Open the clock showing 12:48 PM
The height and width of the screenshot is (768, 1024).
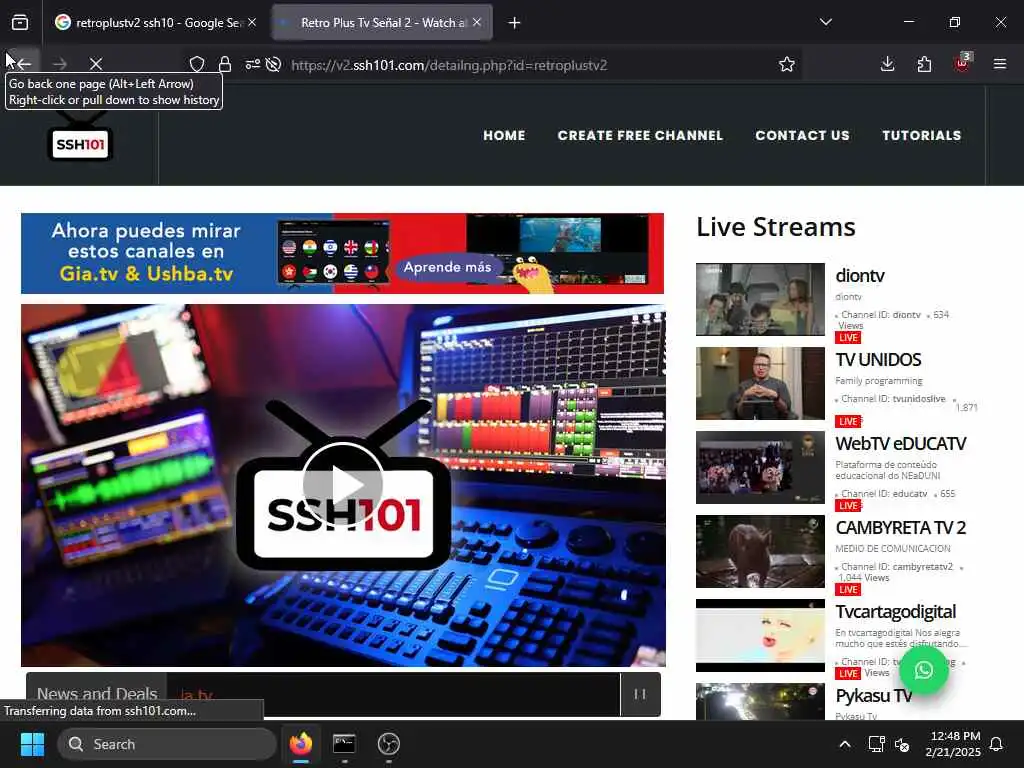click(x=953, y=744)
